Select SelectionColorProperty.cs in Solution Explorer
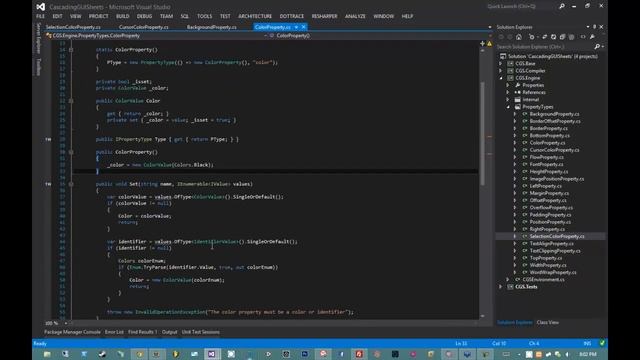This screenshot has height=360, width=640. point(557,236)
